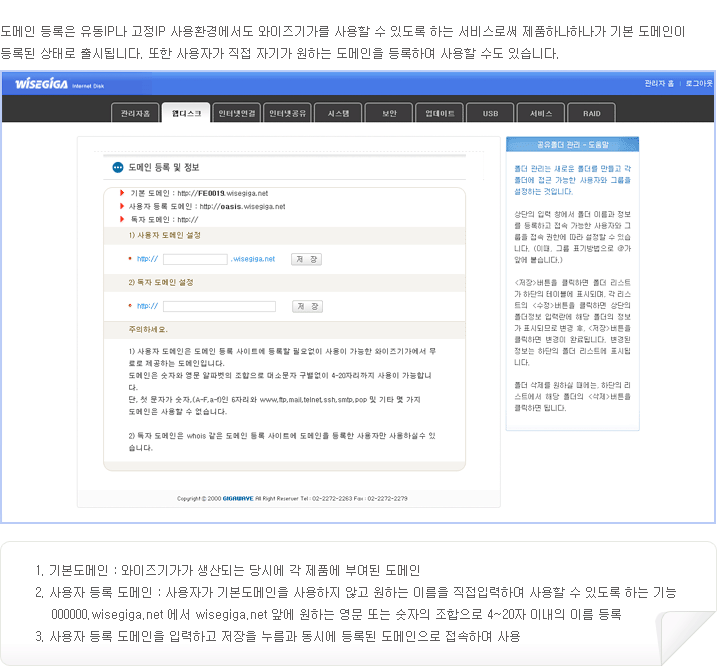
Task: Select the 서비스 tab
Action: coord(541,113)
